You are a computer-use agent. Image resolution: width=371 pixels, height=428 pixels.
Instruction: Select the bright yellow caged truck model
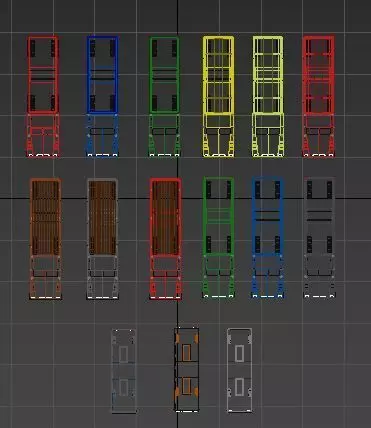pos(218,96)
